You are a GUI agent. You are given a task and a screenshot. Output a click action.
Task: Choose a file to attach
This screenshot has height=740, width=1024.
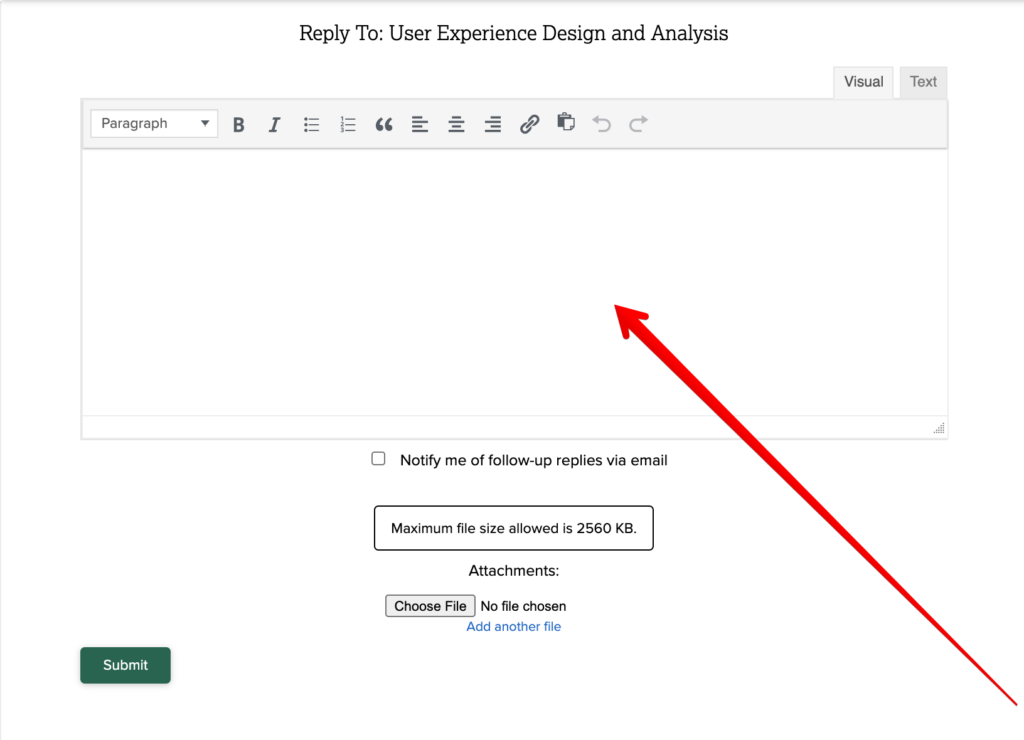tap(430, 605)
